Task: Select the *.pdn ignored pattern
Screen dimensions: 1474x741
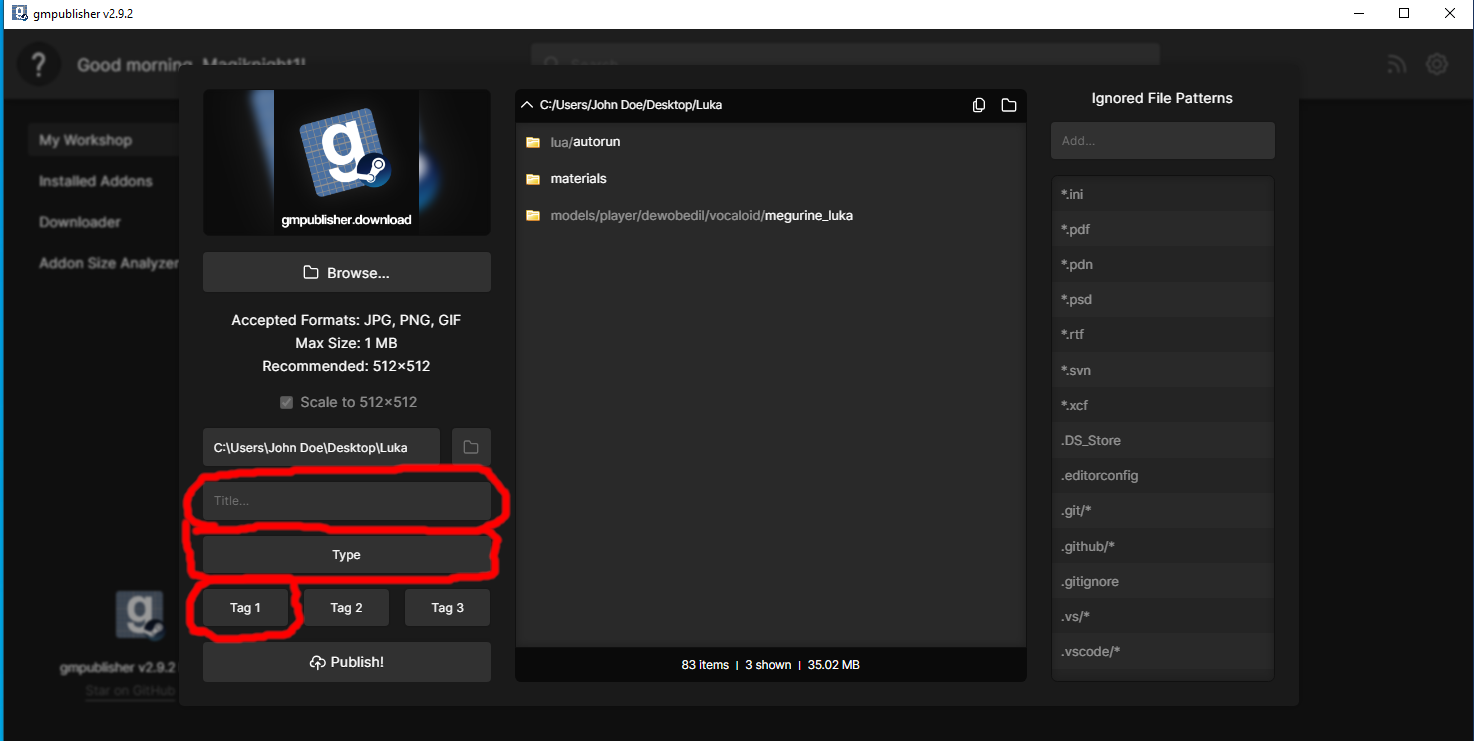Action: pyautogui.click(x=1163, y=264)
